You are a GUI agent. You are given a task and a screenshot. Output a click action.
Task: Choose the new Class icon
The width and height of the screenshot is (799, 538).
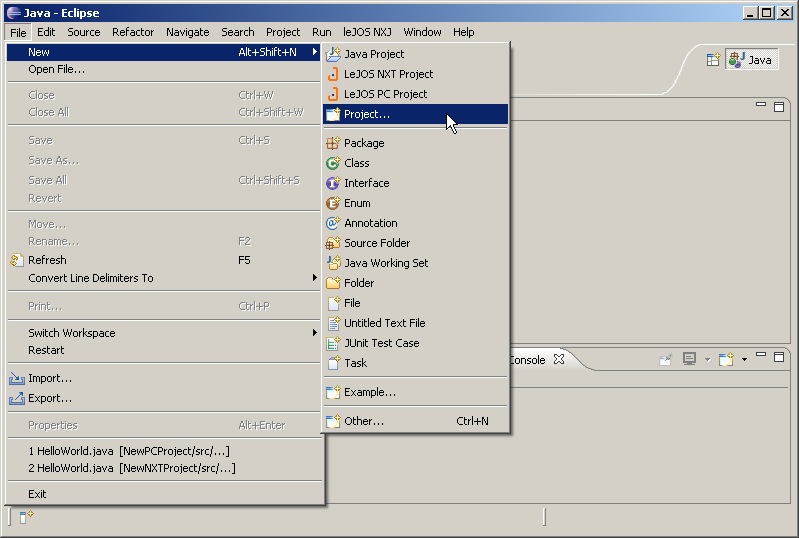click(333, 163)
